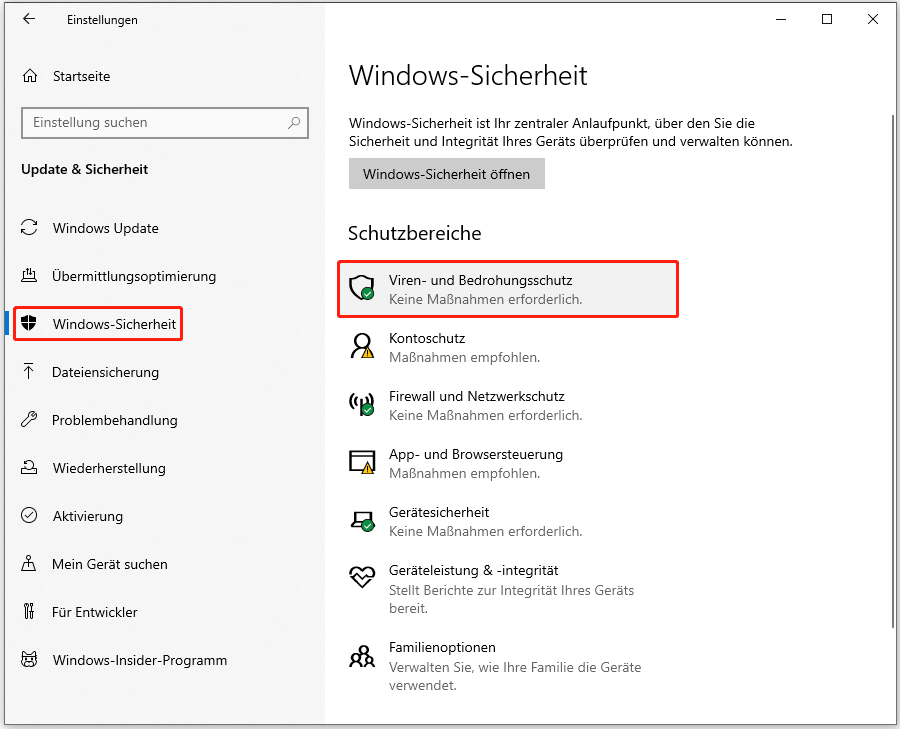Screen dimensions: 900x729
Task: Click the Dateiensicherung upload arrow icon
Action: click(29, 371)
